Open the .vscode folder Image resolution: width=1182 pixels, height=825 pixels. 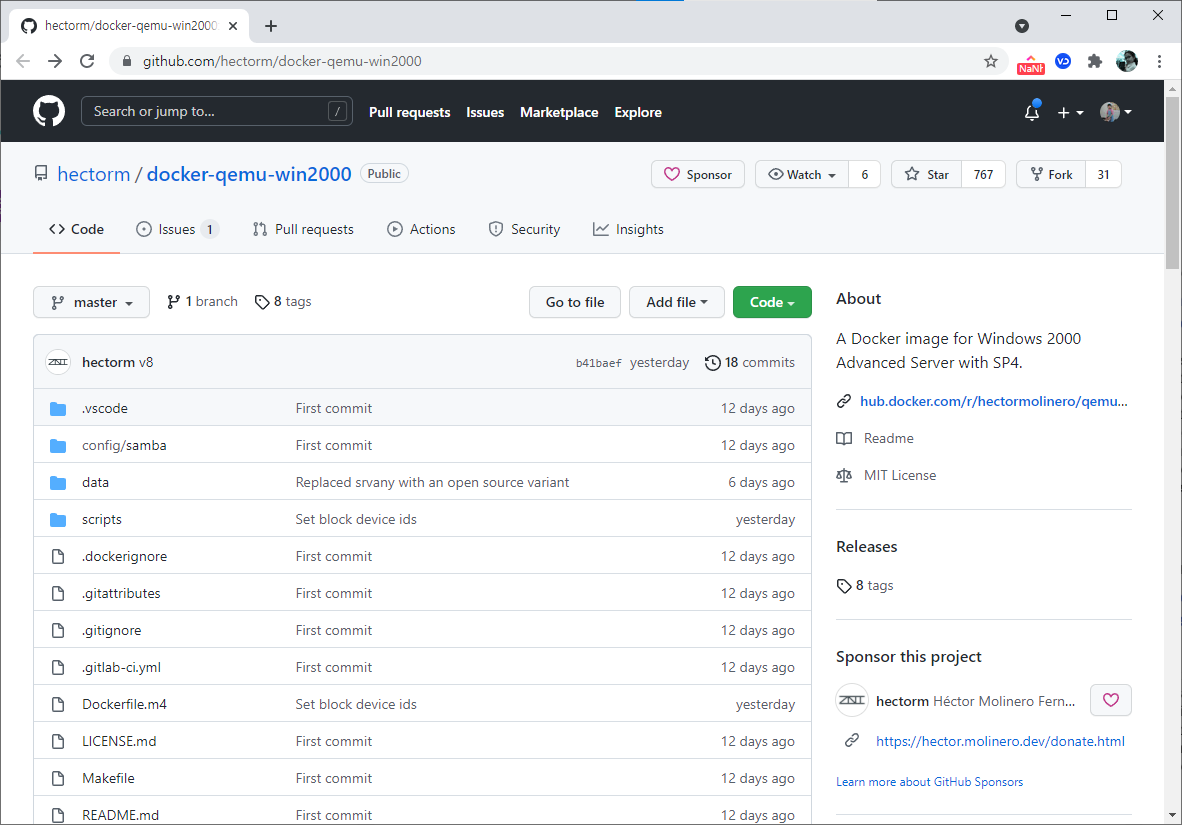[x=105, y=408]
